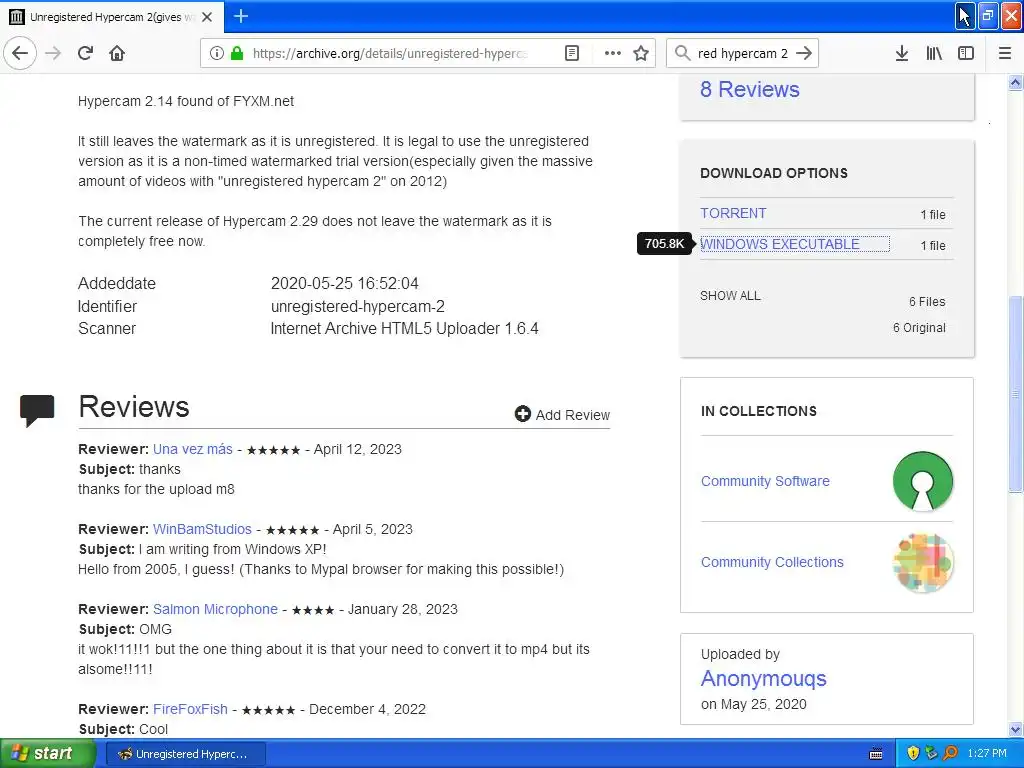Select the Unregistered Hypercam 2 tab
The height and width of the screenshot is (768, 1024).
point(112,17)
